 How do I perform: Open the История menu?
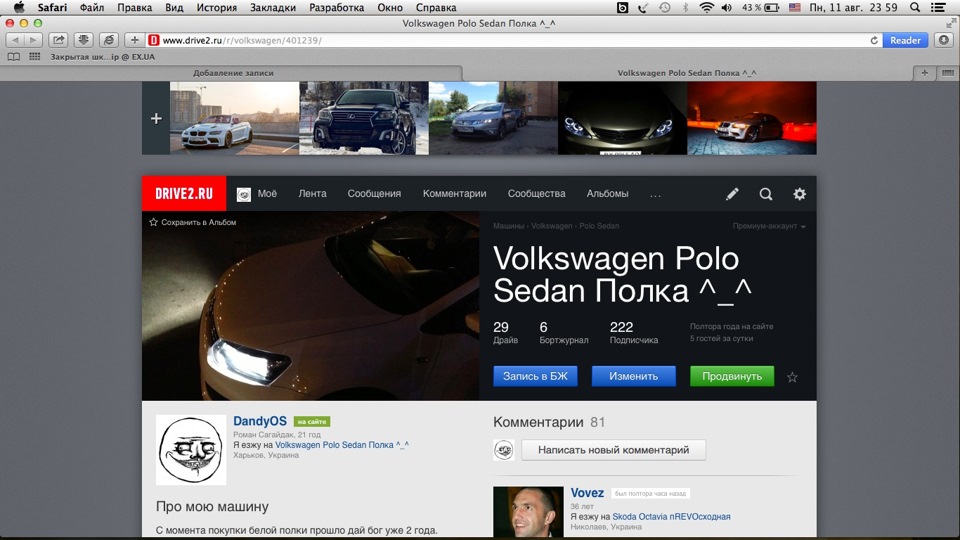(x=217, y=7)
